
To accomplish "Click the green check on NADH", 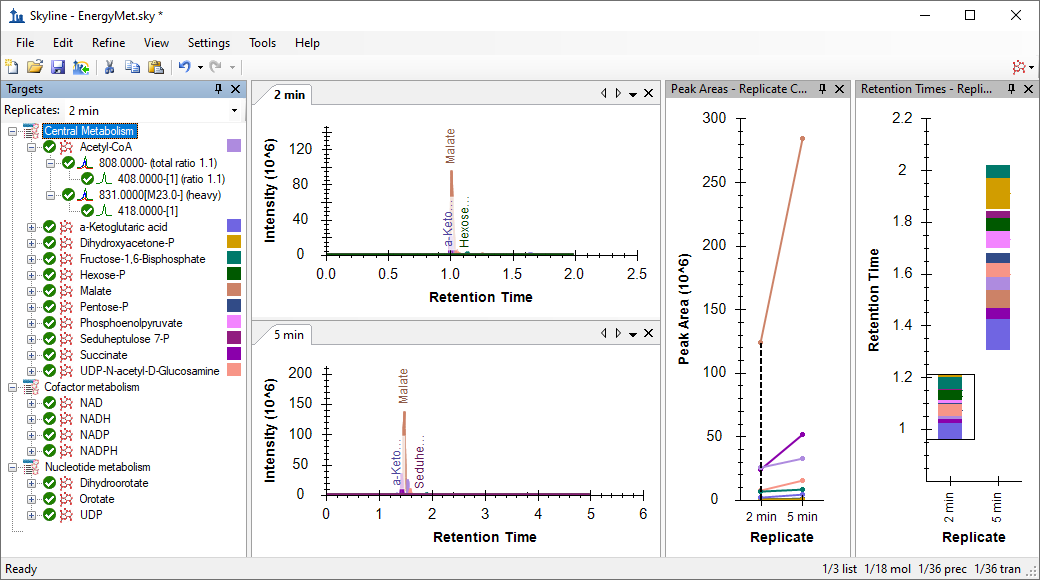I will coord(50,419).
